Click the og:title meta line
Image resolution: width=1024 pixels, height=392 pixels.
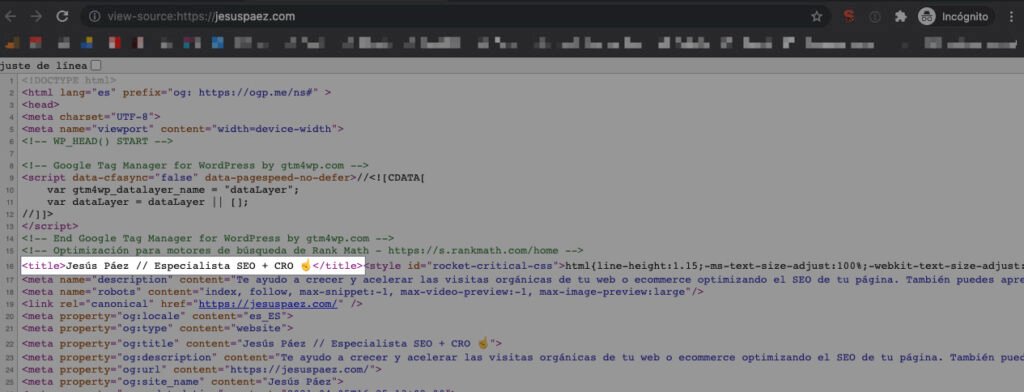point(262,344)
